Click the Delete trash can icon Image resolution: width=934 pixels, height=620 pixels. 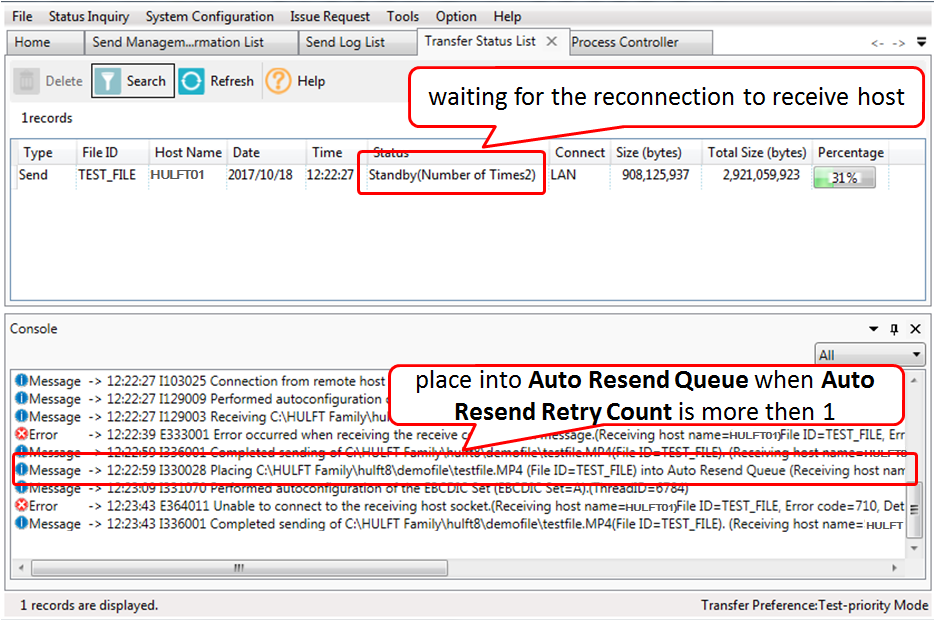pyautogui.click(x=28, y=81)
